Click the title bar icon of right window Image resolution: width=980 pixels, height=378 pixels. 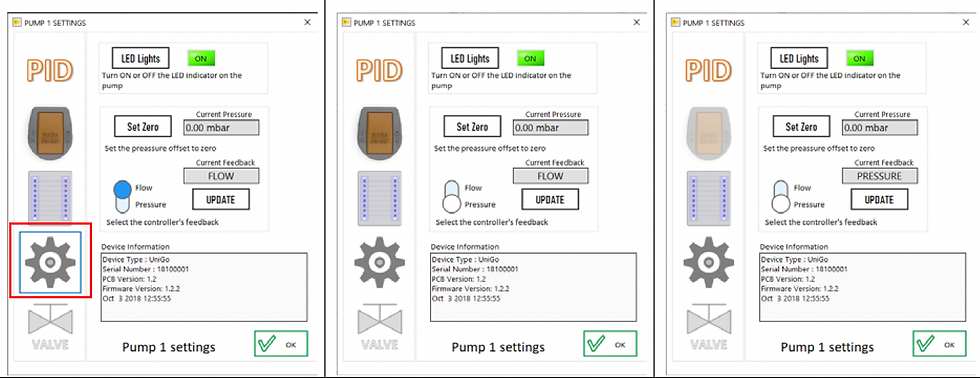[675, 22]
